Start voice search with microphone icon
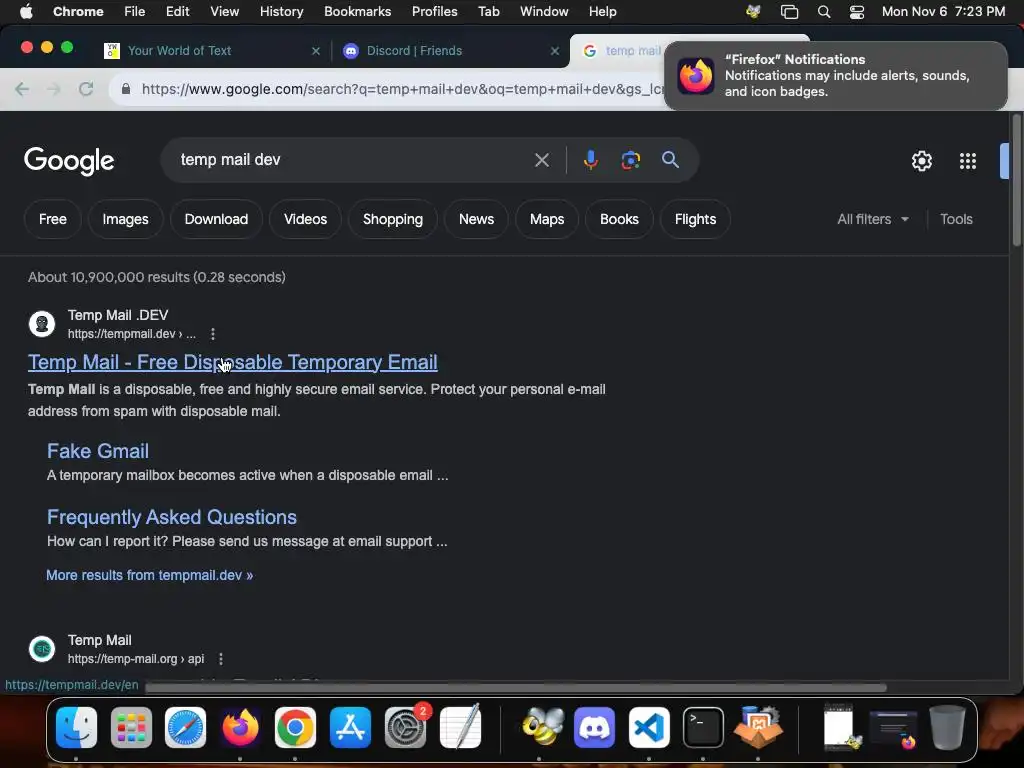This screenshot has width=1024, height=768. [590, 160]
